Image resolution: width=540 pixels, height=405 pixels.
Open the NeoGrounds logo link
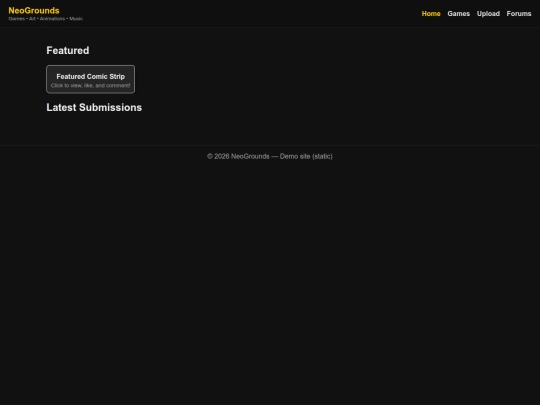point(34,11)
